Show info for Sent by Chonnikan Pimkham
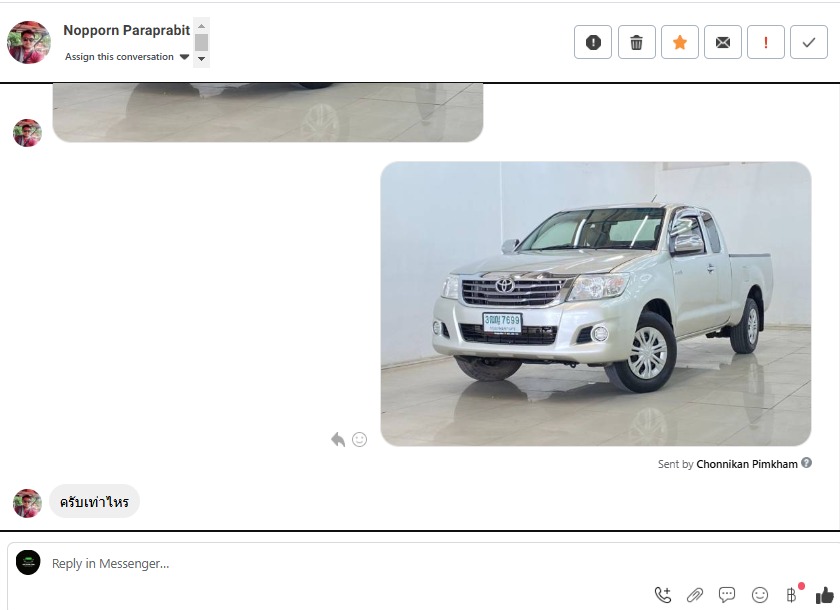The width and height of the screenshot is (840, 610). coord(807,463)
